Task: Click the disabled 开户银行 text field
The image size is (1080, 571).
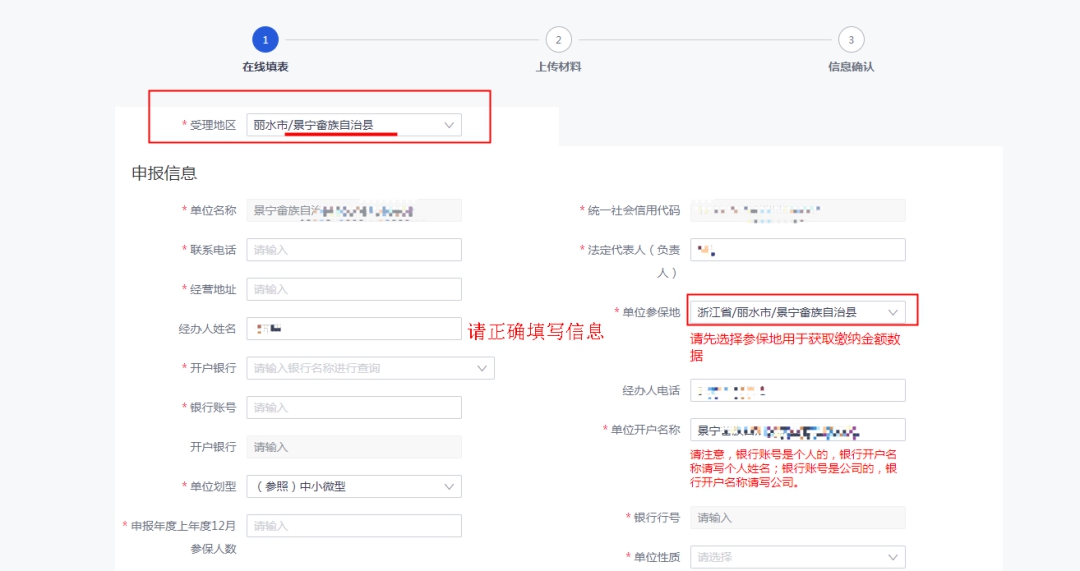Action: (354, 447)
